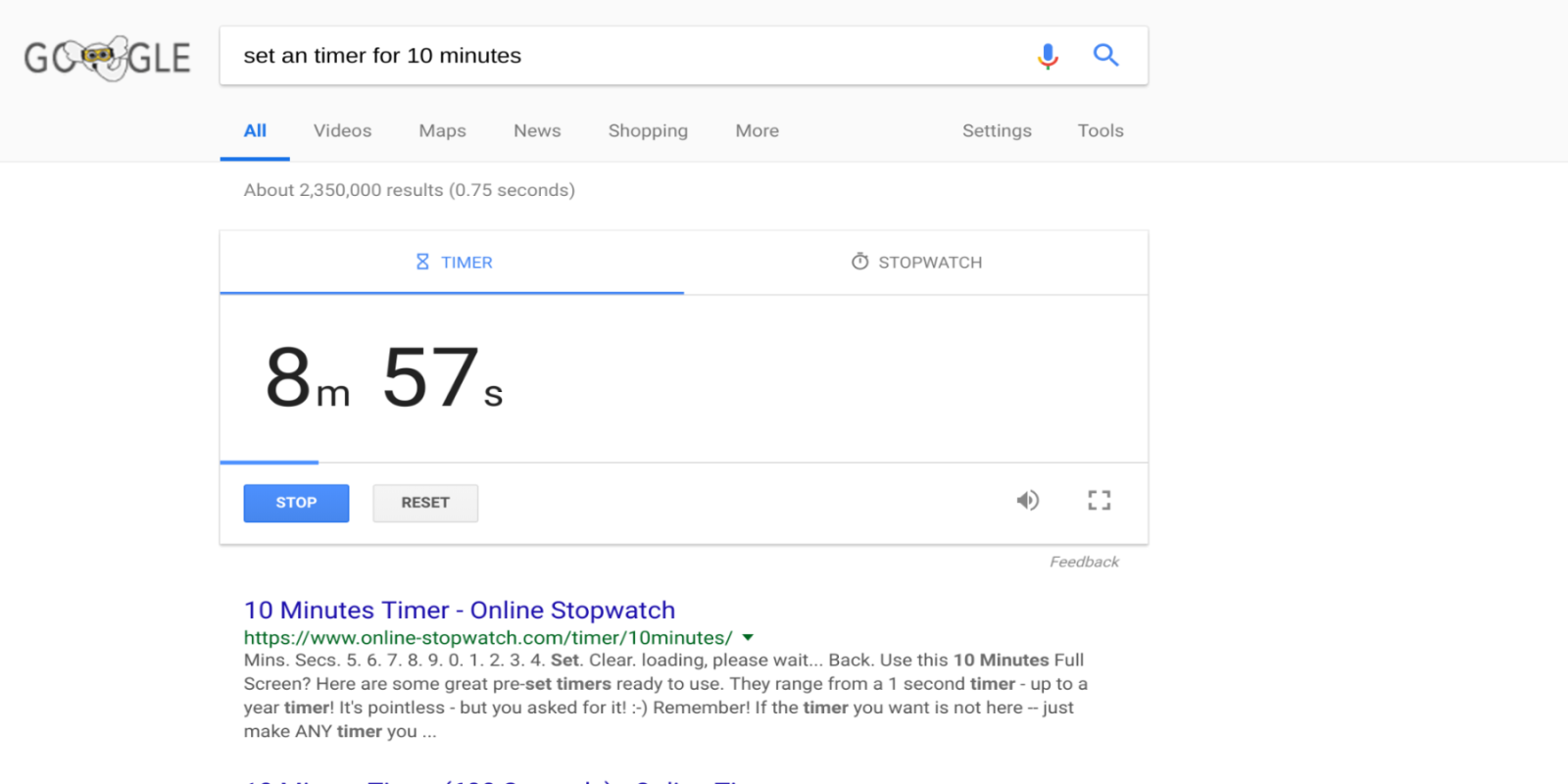Click the timer progress bar
The height and width of the screenshot is (784, 1568).
[x=683, y=462]
